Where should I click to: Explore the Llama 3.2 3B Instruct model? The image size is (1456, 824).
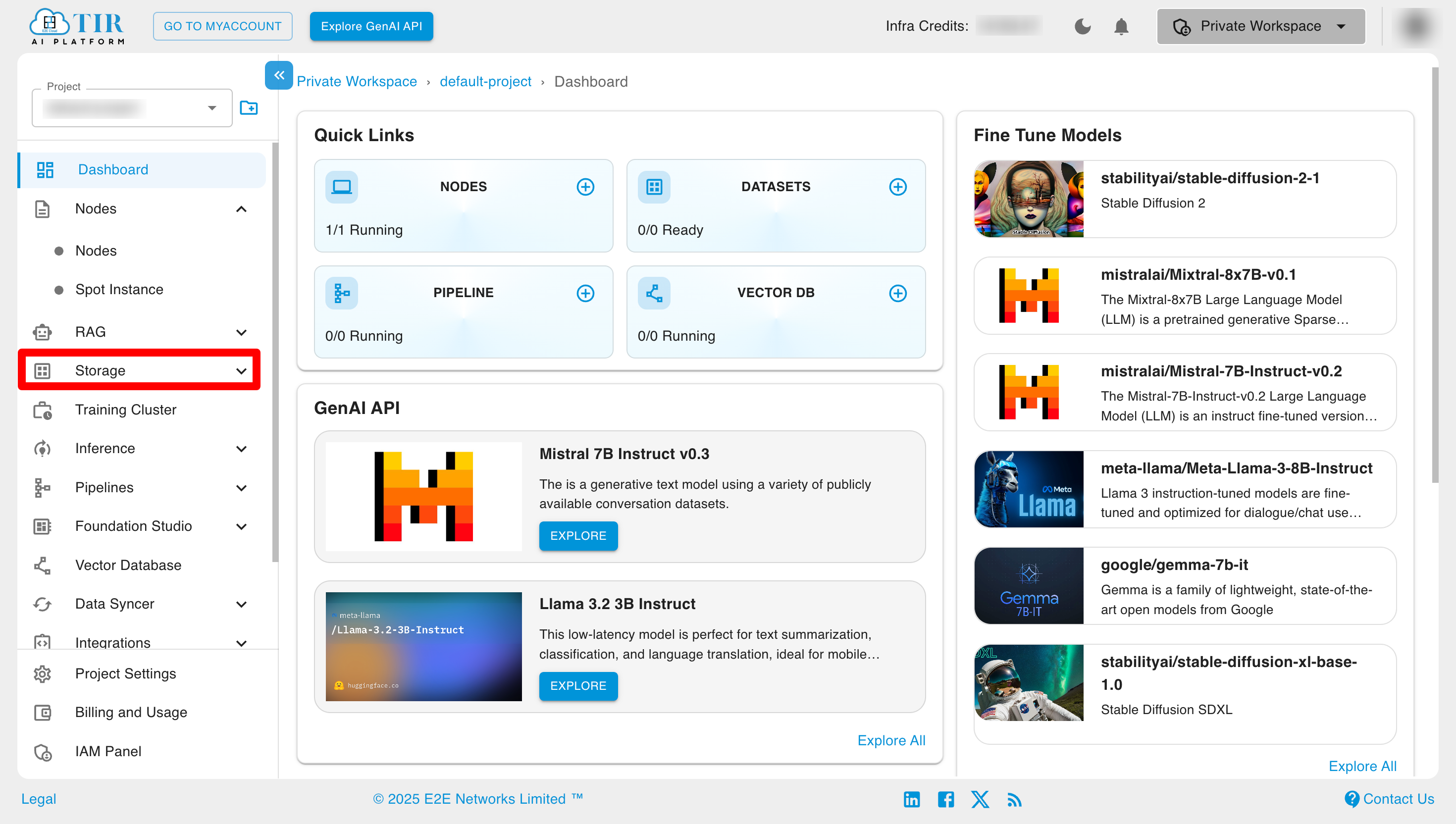click(578, 686)
